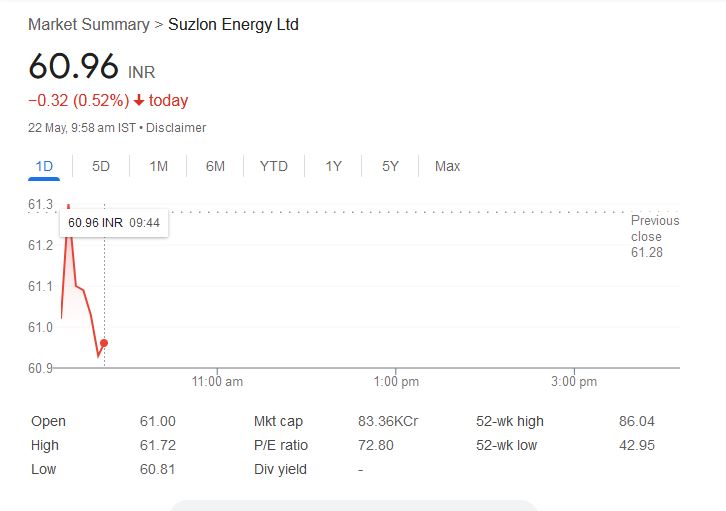726x511 pixels.
Task: Click the Low value 60.81
Action: point(157,470)
